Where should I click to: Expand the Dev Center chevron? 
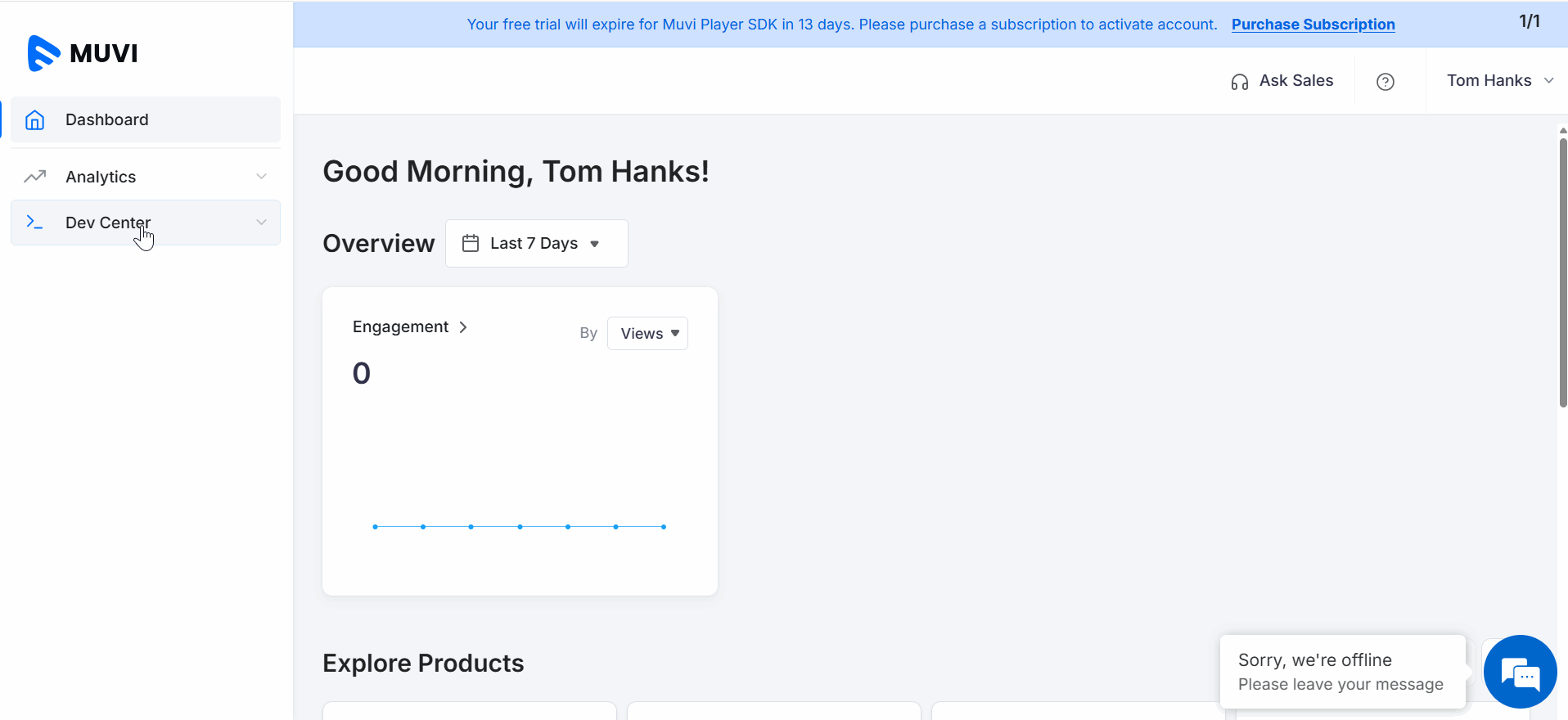[261, 223]
